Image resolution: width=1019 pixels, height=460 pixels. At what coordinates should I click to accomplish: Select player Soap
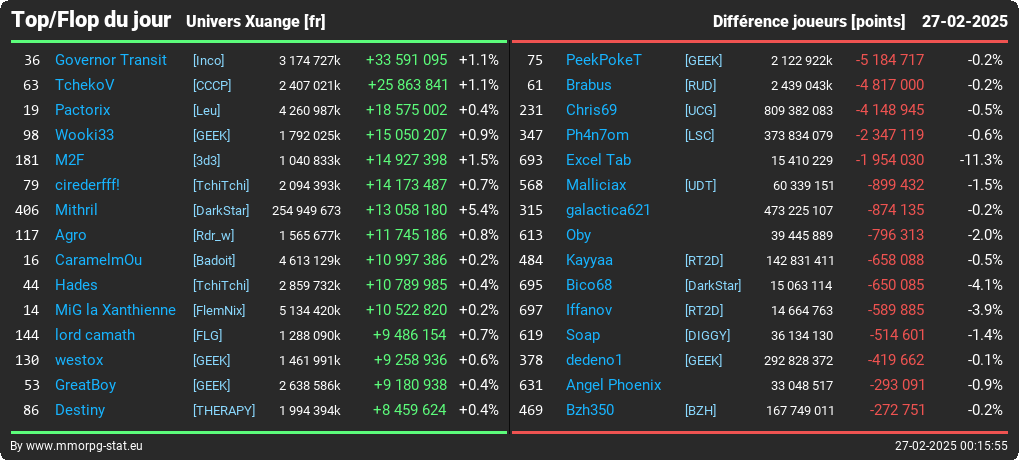point(583,335)
